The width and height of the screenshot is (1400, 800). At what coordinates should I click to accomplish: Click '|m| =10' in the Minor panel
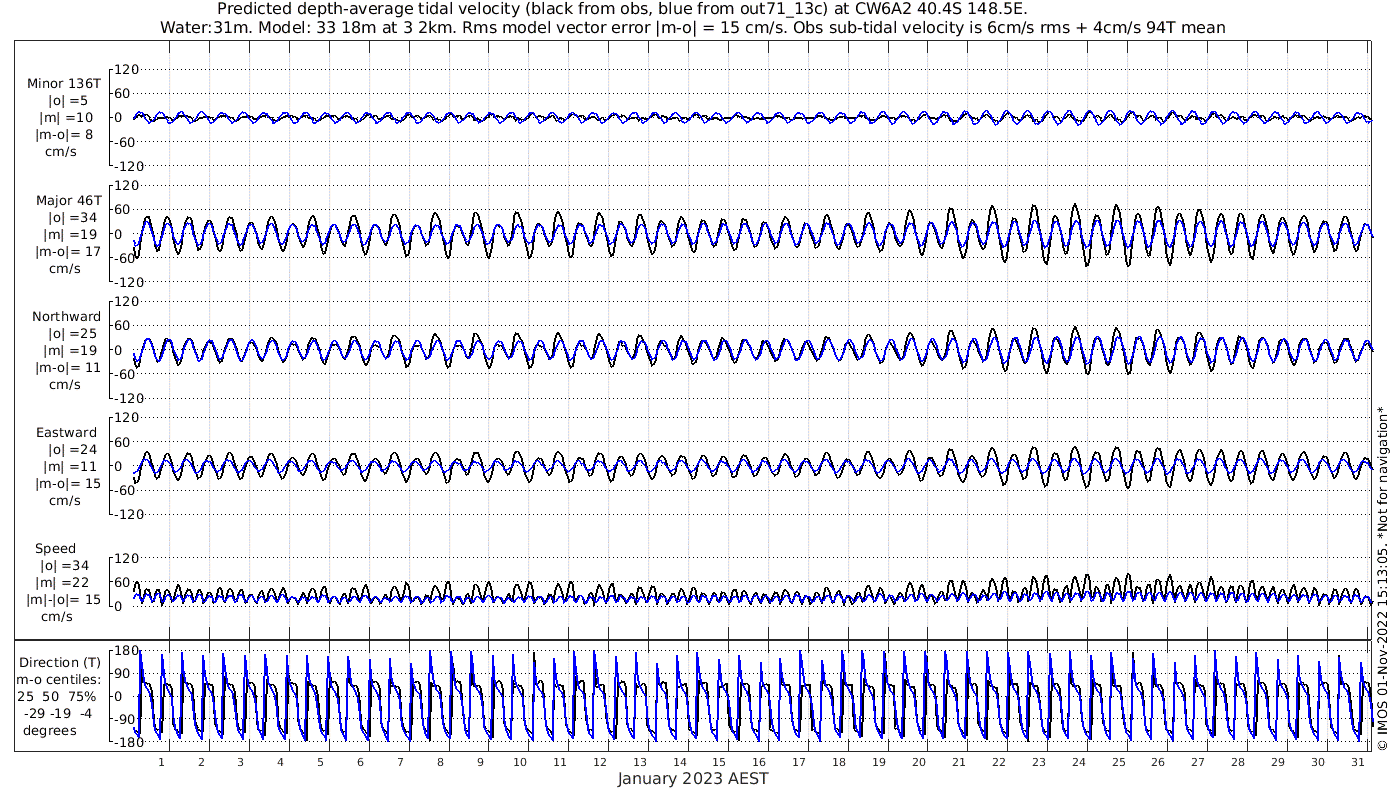(66, 118)
